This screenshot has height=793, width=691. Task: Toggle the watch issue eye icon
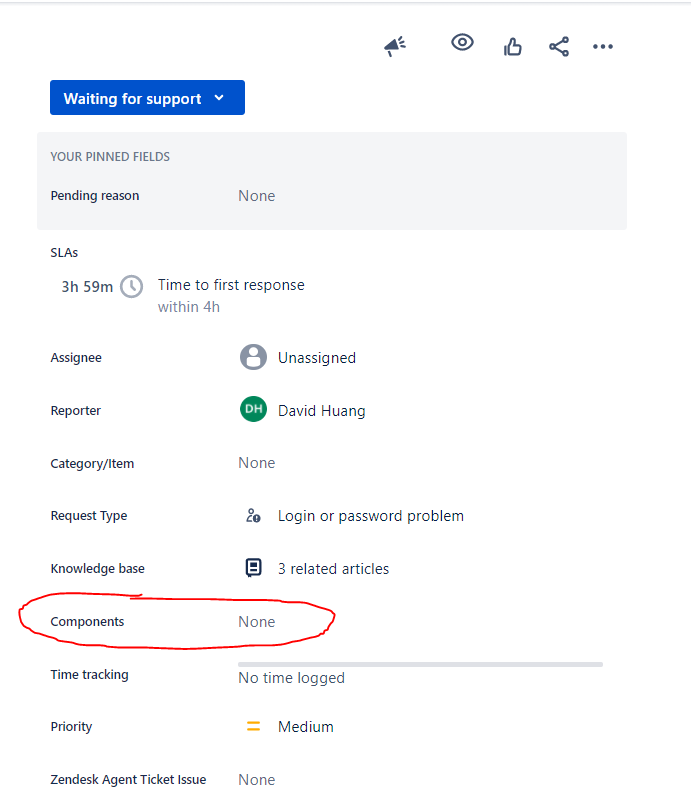(462, 42)
